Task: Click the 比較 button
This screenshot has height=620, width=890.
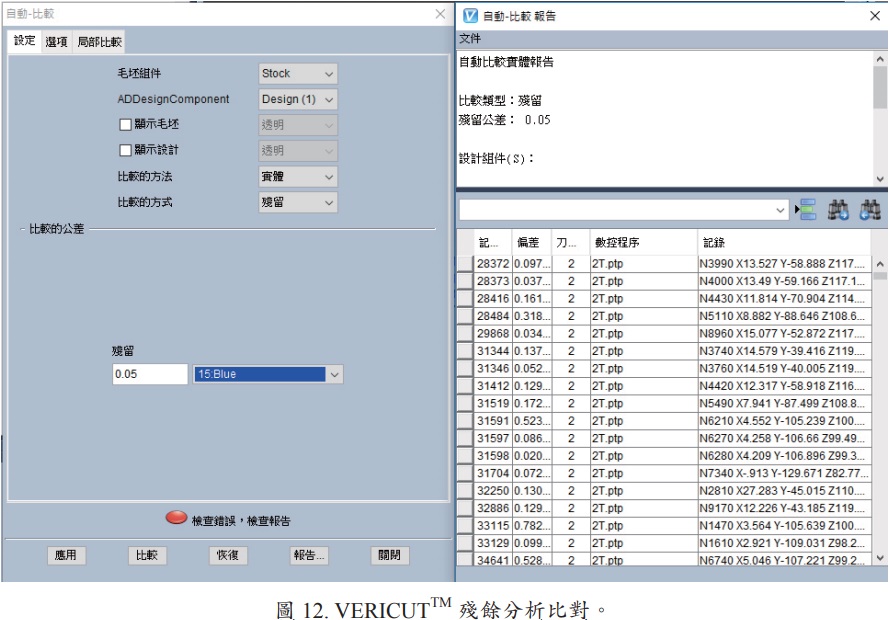Action: 147,555
